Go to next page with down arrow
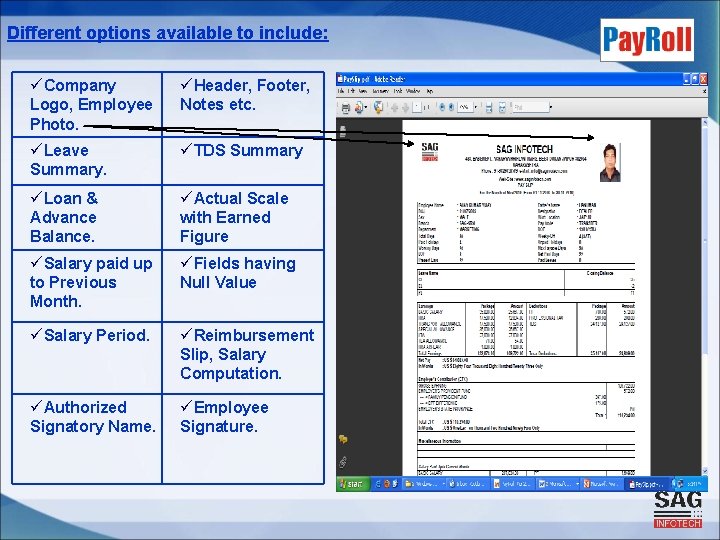 (405, 108)
